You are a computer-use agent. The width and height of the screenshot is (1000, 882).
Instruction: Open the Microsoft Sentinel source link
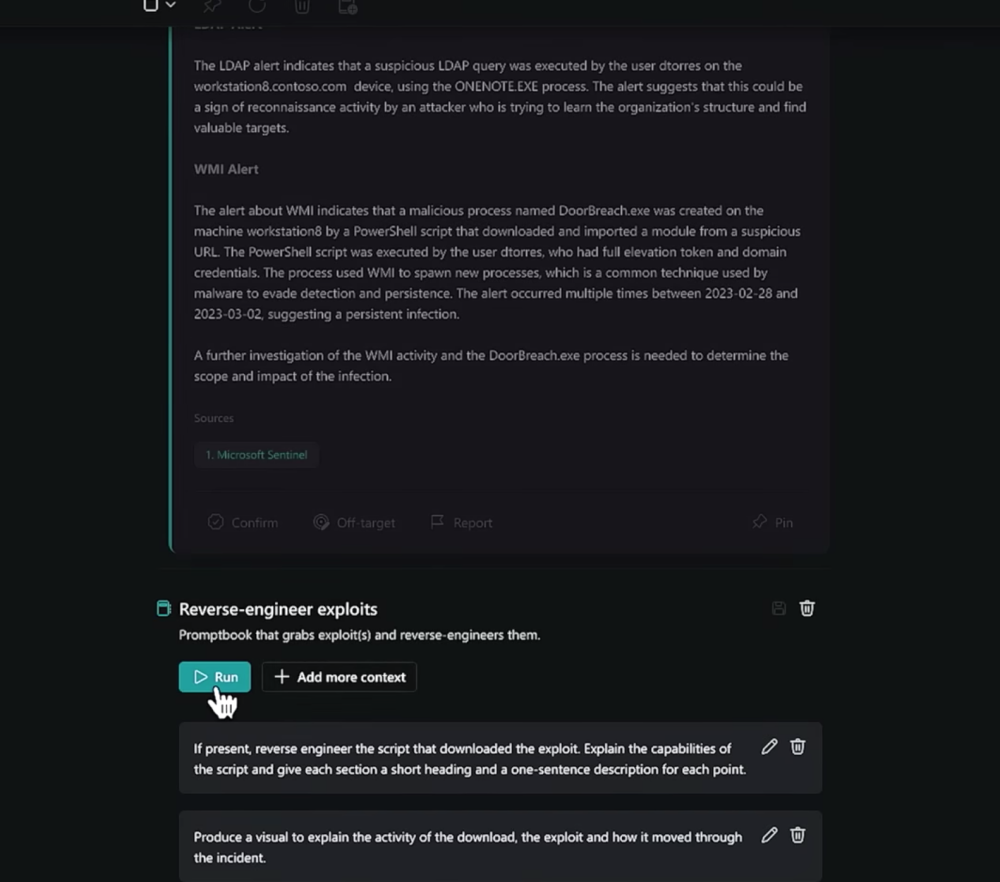click(x=256, y=455)
